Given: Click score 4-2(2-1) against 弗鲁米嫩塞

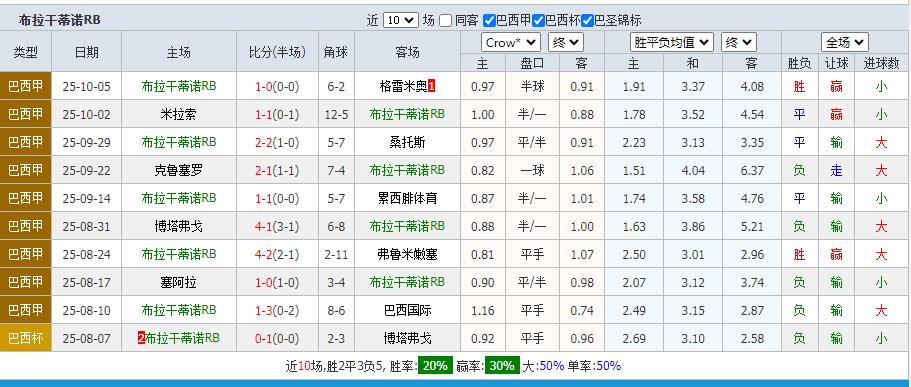Looking at the screenshot, I should pyautogui.click(x=277, y=254).
